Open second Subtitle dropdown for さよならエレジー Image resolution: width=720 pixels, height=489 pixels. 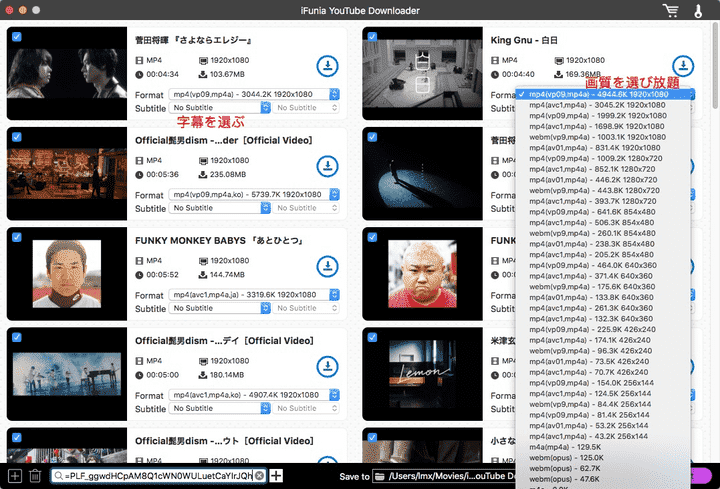click(x=306, y=107)
